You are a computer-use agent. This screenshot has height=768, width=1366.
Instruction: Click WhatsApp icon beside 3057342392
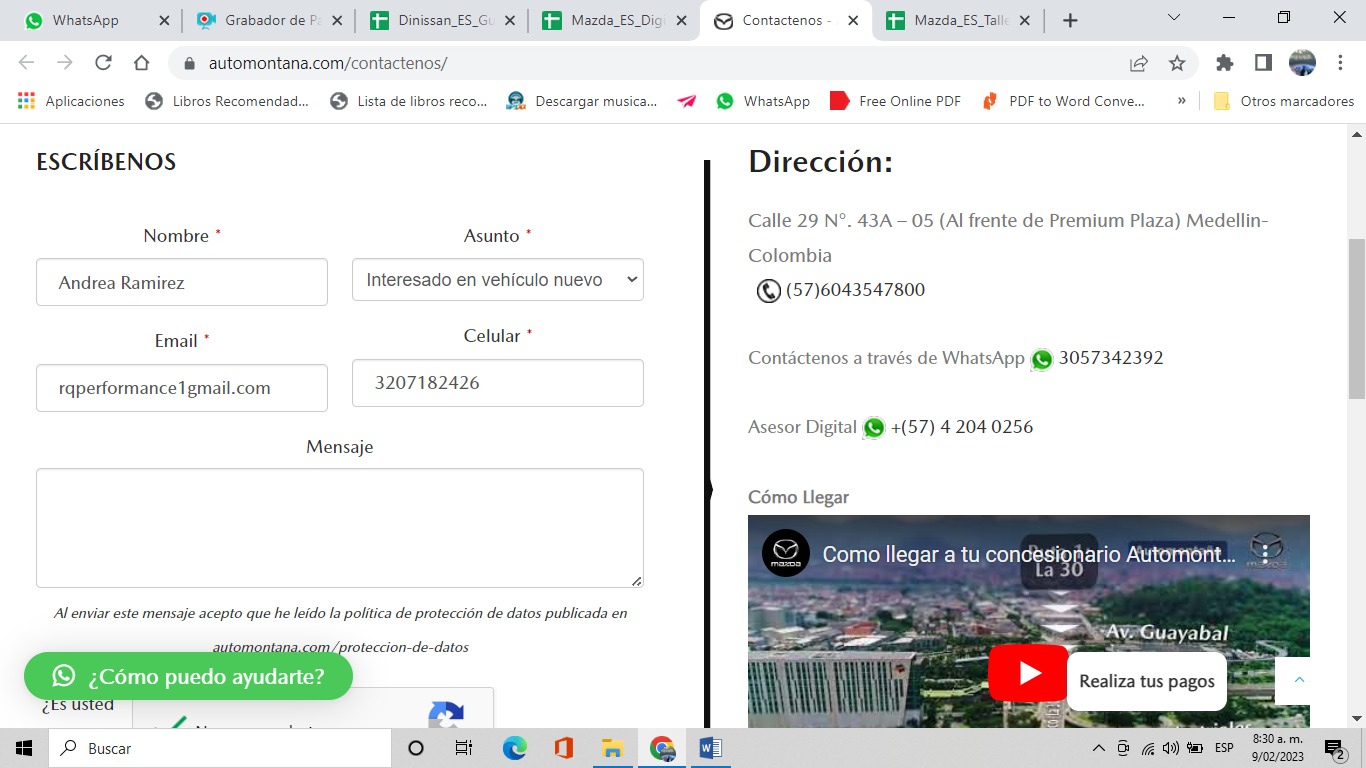1042,359
